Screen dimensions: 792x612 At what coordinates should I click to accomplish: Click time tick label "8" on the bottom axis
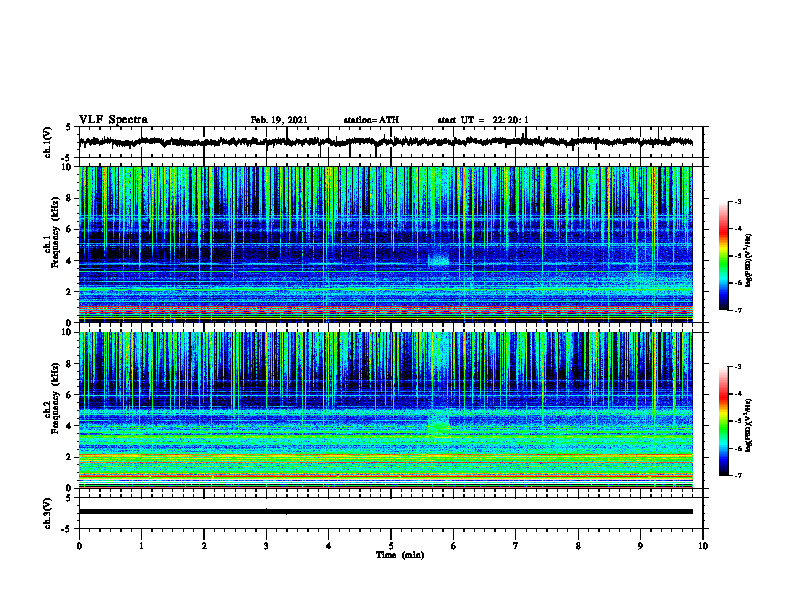[578, 546]
